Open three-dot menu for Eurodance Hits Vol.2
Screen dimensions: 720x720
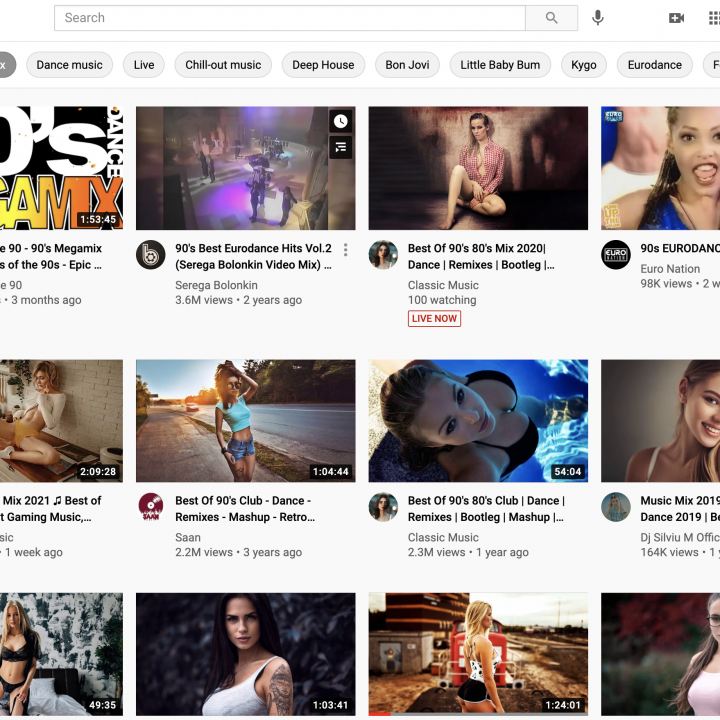[x=346, y=250]
